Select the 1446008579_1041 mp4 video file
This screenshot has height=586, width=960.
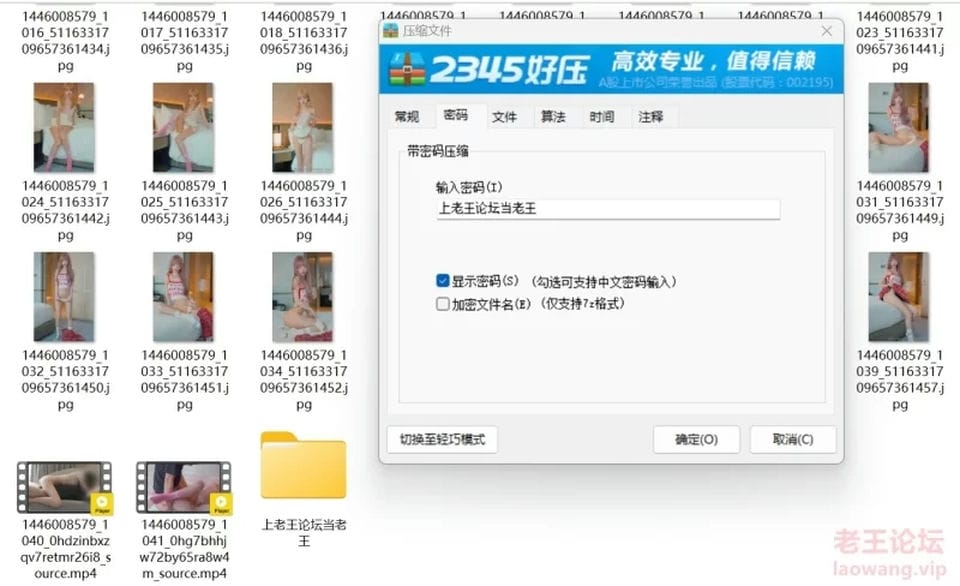pyautogui.click(x=183, y=488)
